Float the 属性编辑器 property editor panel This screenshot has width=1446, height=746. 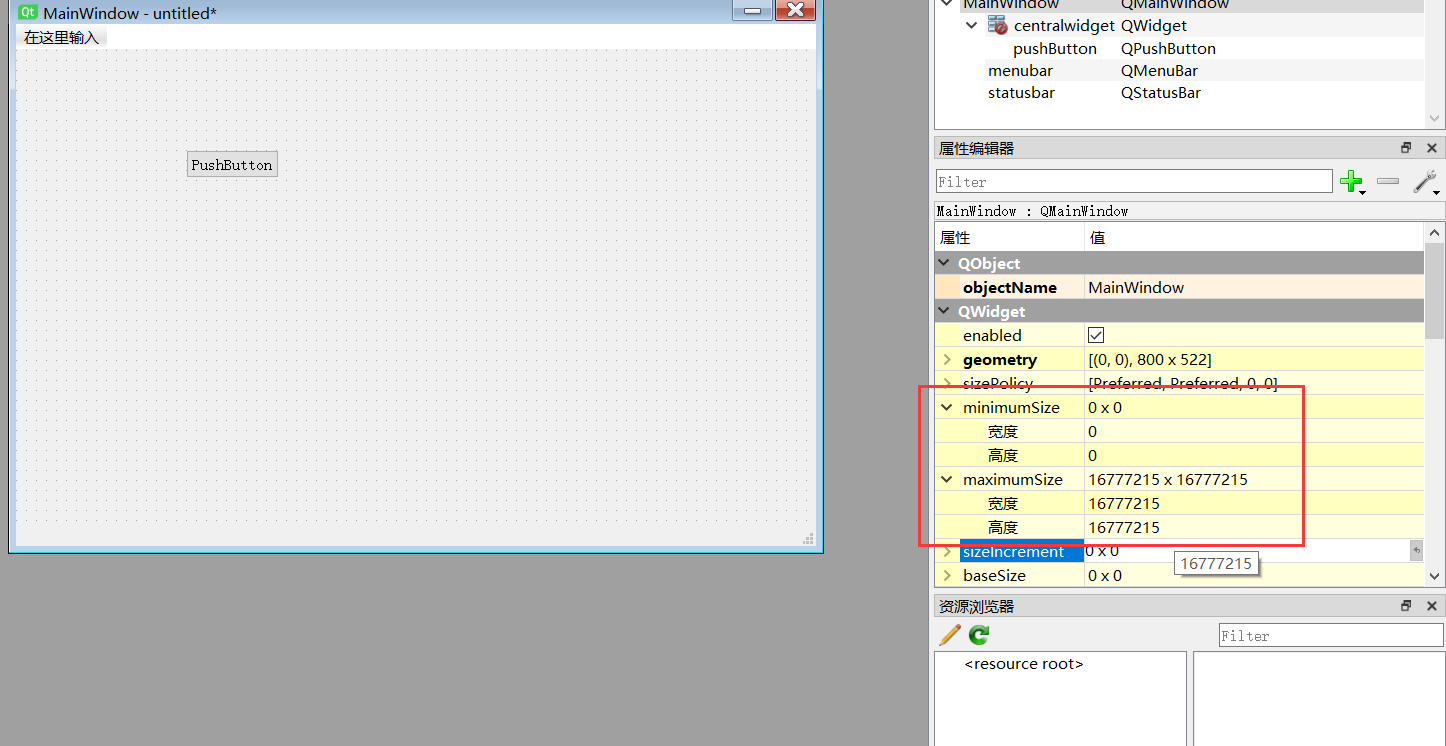click(1406, 148)
